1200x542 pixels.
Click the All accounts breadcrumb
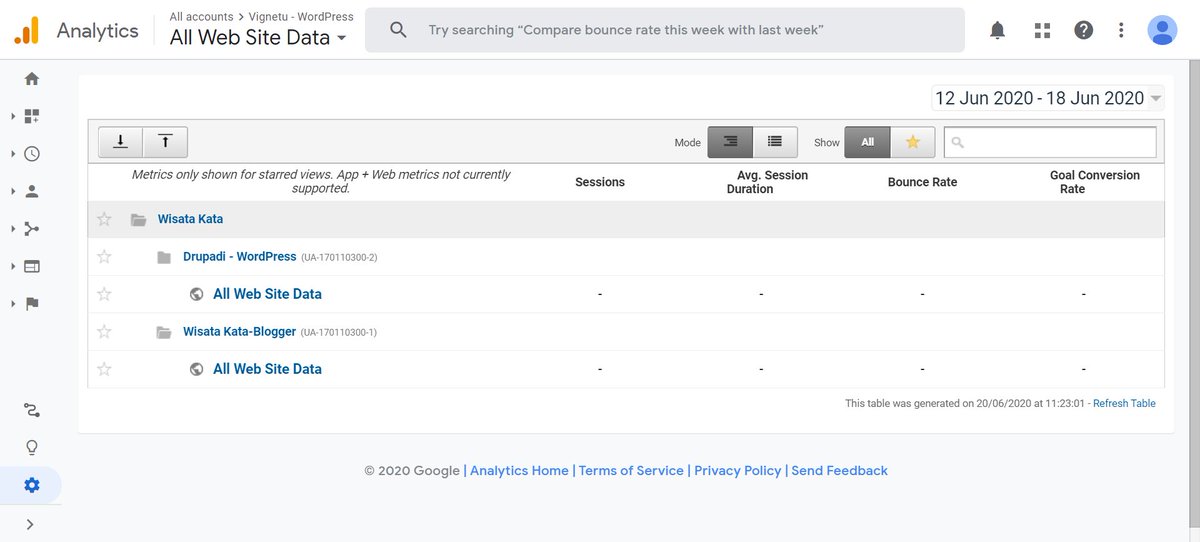click(201, 17)
